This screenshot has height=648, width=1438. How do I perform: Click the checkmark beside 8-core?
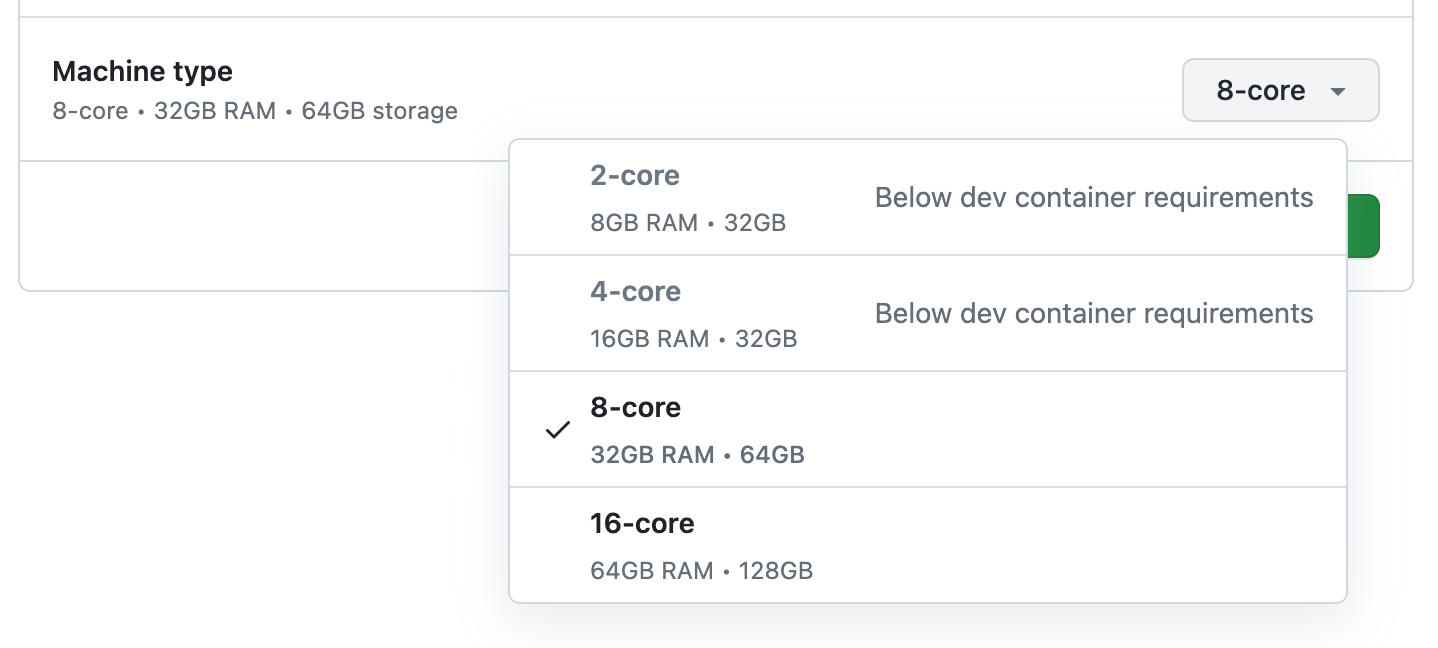pos(557,430)
